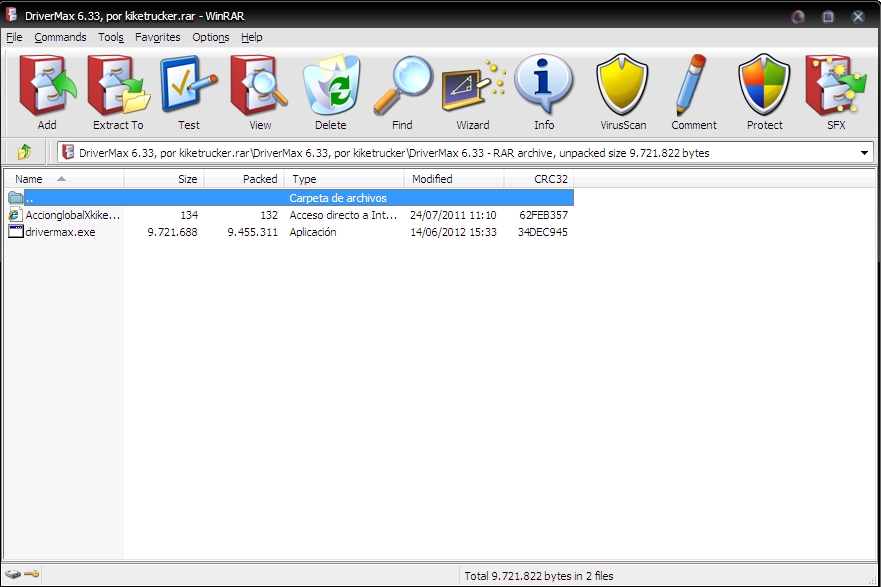Click the Protect shield icon

(x=764, y=84)
